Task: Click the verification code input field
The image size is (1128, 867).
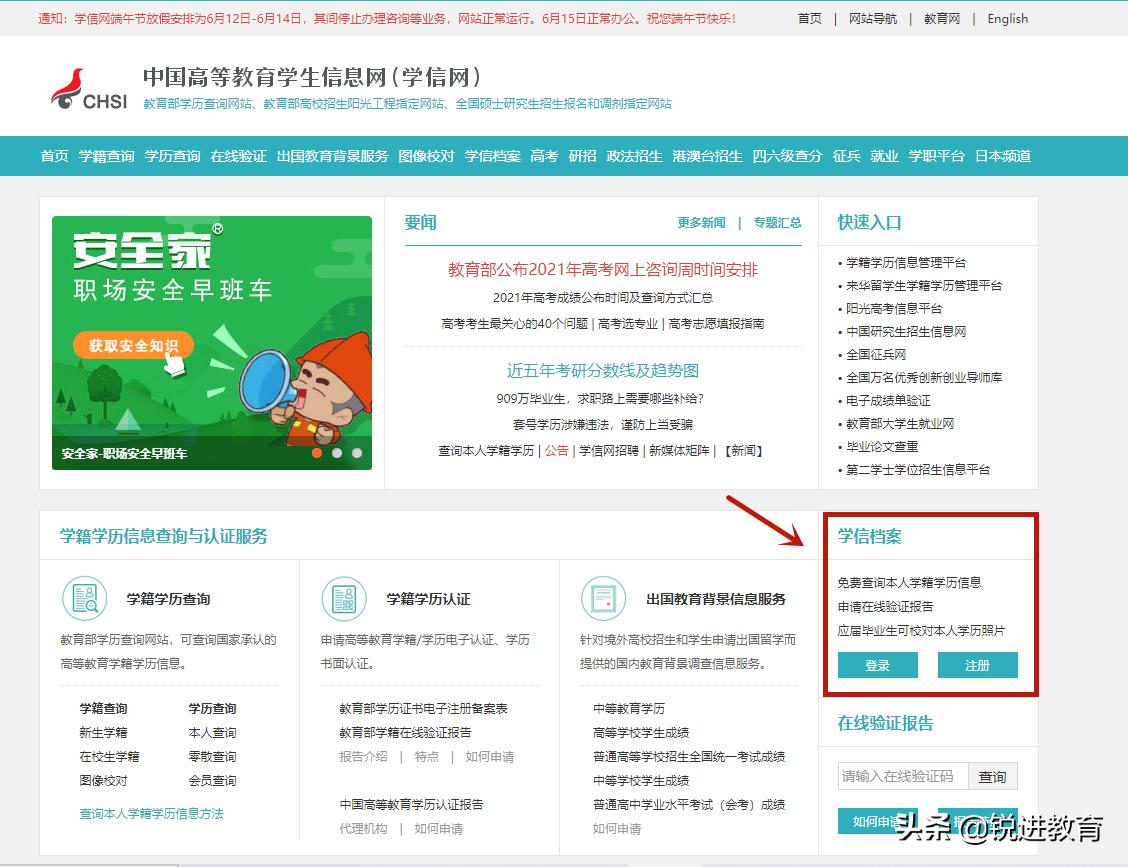Action: (x=901, y=776)
